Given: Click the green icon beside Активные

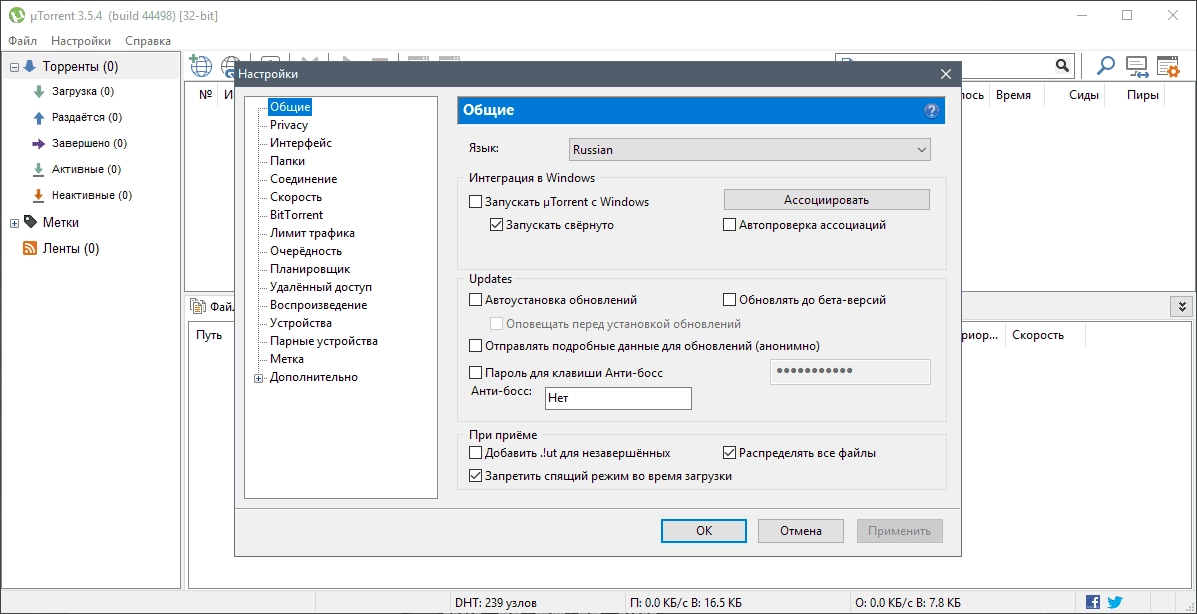Looking at the screenshot, I should coord(39,170).
